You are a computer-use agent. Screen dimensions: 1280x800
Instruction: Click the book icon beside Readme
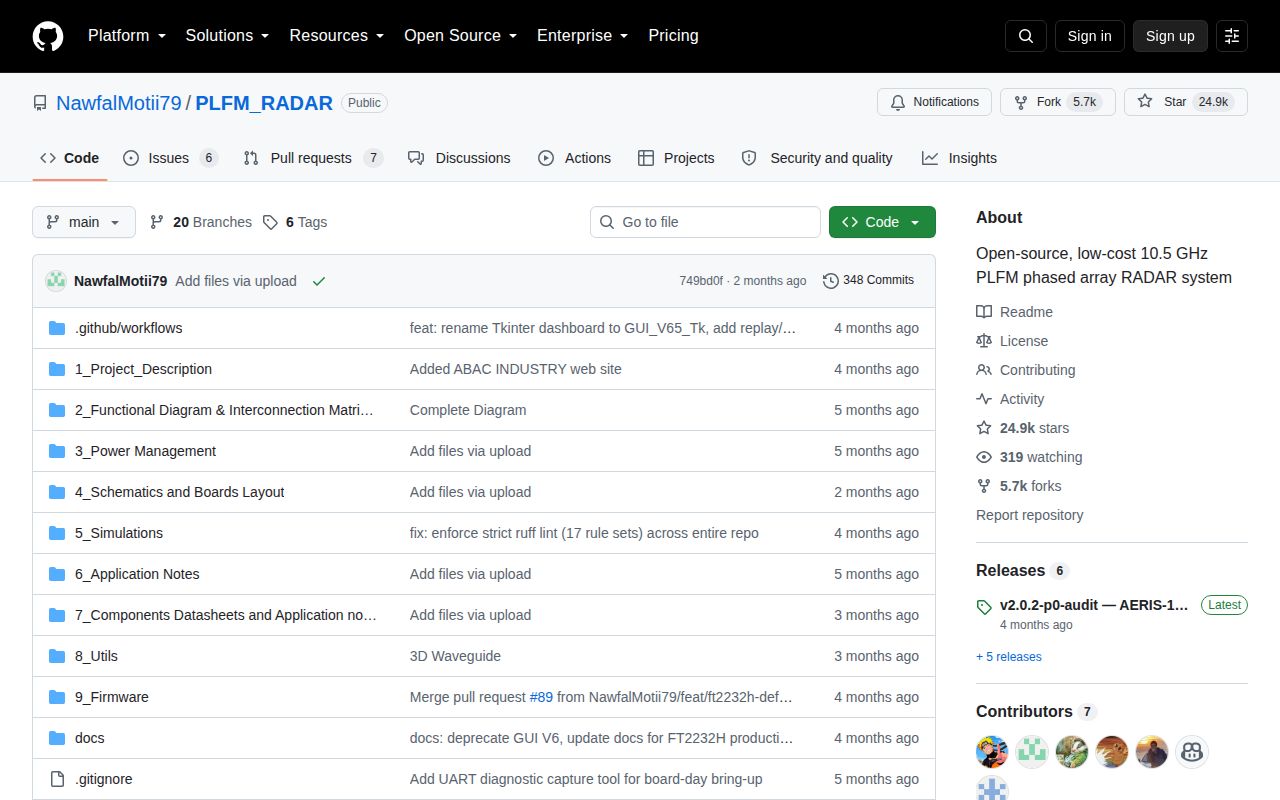(x=984, y=312)
